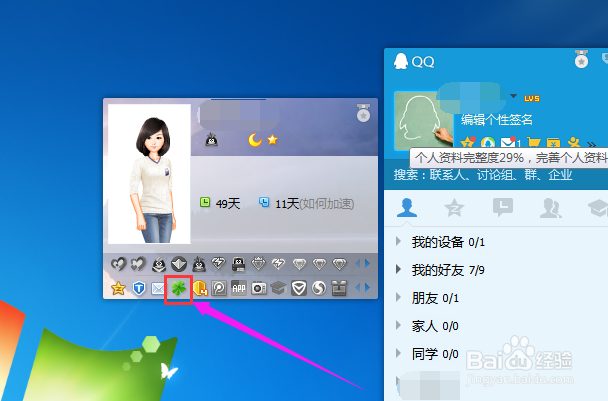The image size is (608, 401).
Task: Switch to the contacts person tab
Action: [x=406, y=208]
